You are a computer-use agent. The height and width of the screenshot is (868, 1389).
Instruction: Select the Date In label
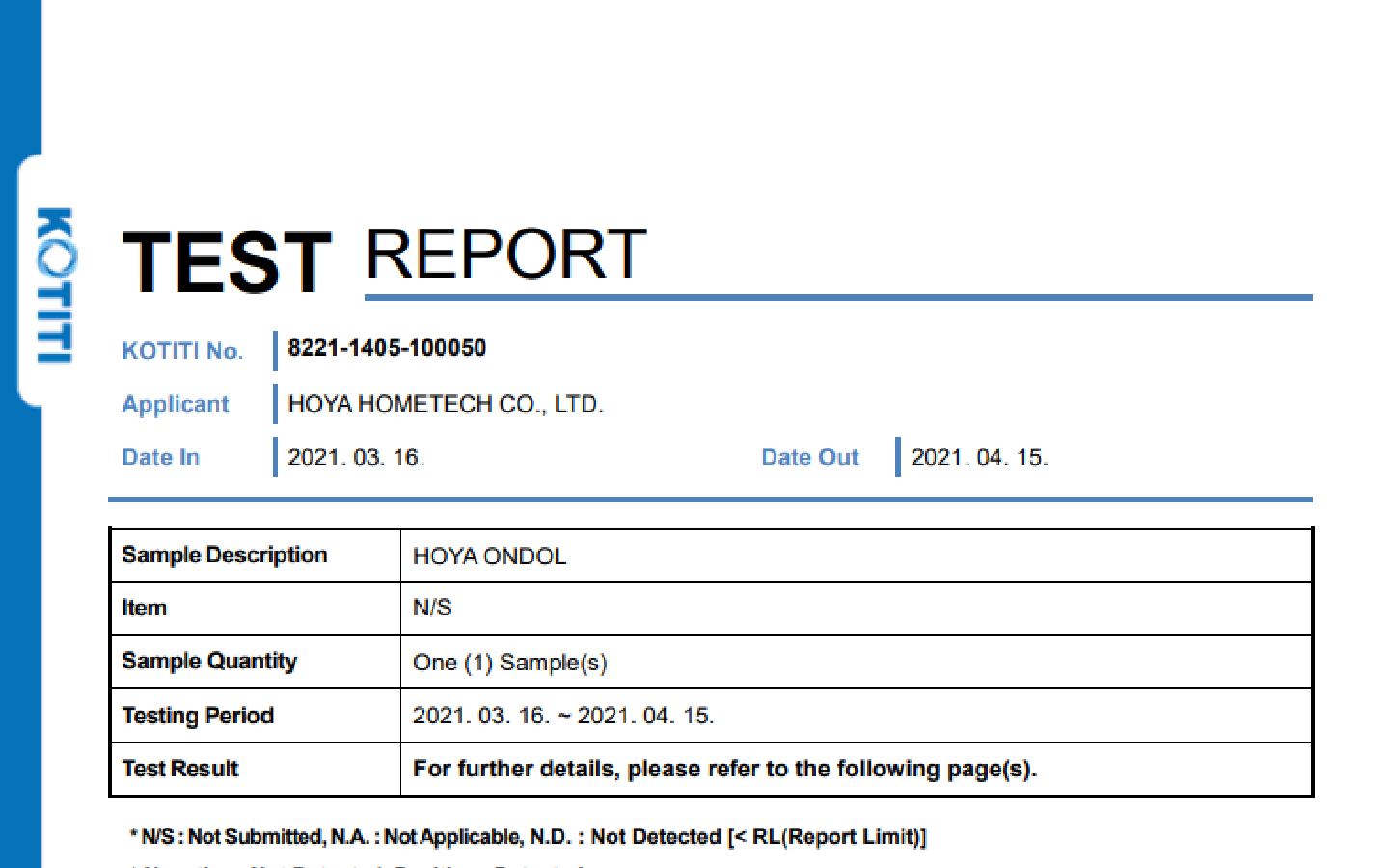160,457
